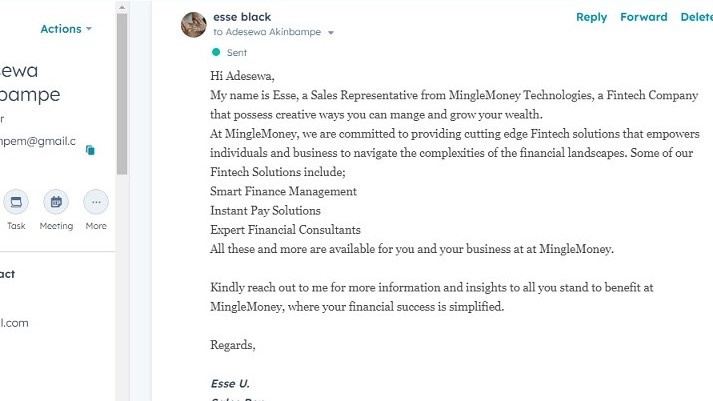Click the Forward link
Image resolution: width=713 pixels, height=401 pixels.
pos(643,17)
